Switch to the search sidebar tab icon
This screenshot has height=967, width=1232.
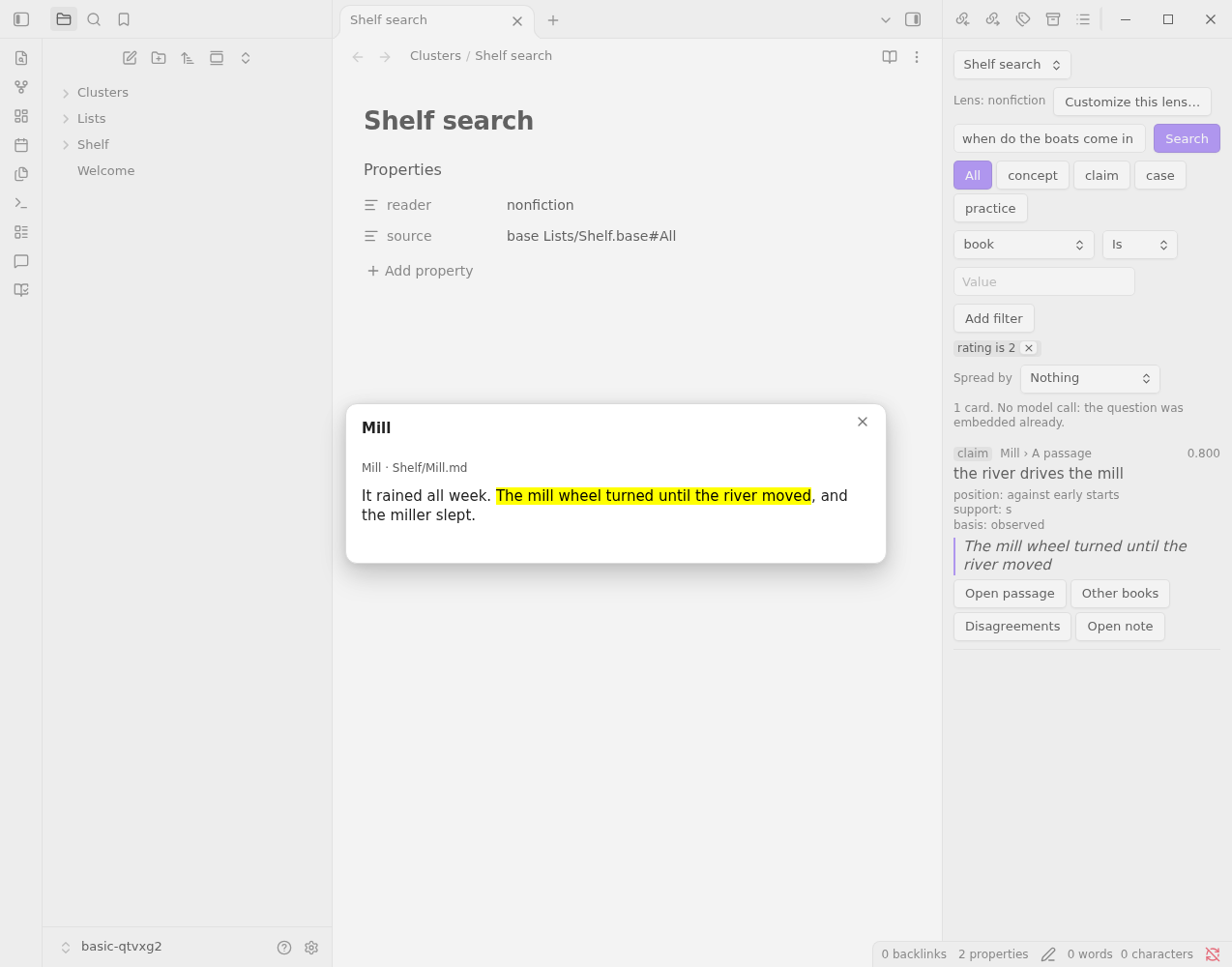pyautogui.click(x=94, y=19)
